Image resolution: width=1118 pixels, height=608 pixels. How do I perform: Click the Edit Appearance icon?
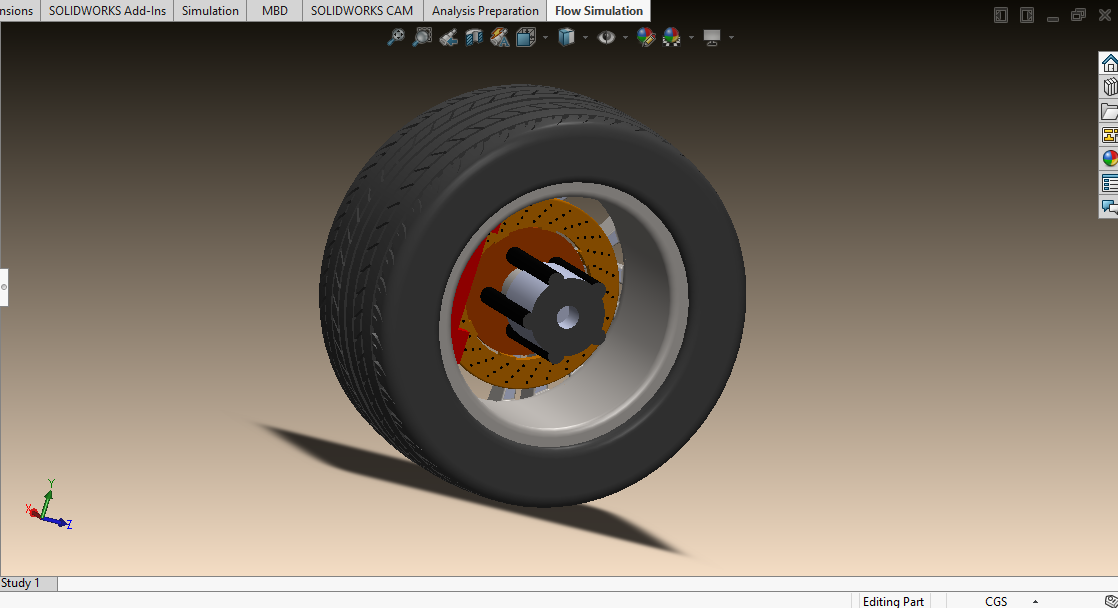point(646,37)
